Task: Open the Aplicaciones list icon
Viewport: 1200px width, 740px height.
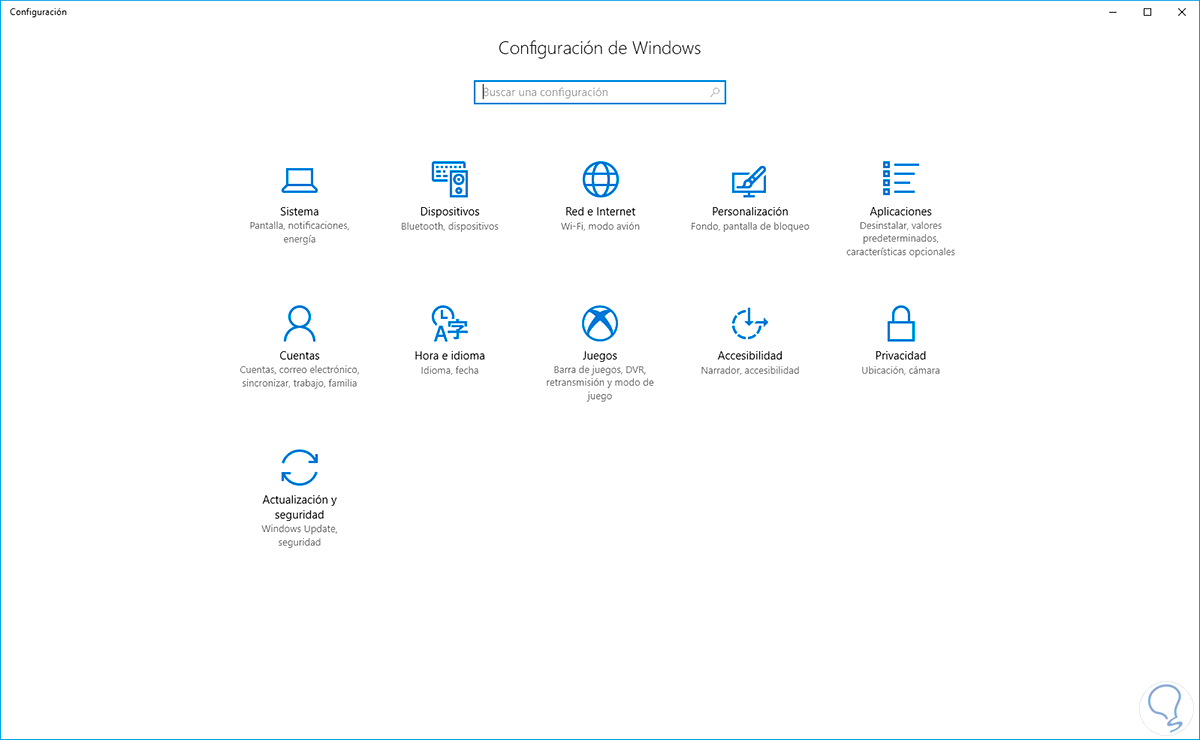Action: [x=900, y=179]
